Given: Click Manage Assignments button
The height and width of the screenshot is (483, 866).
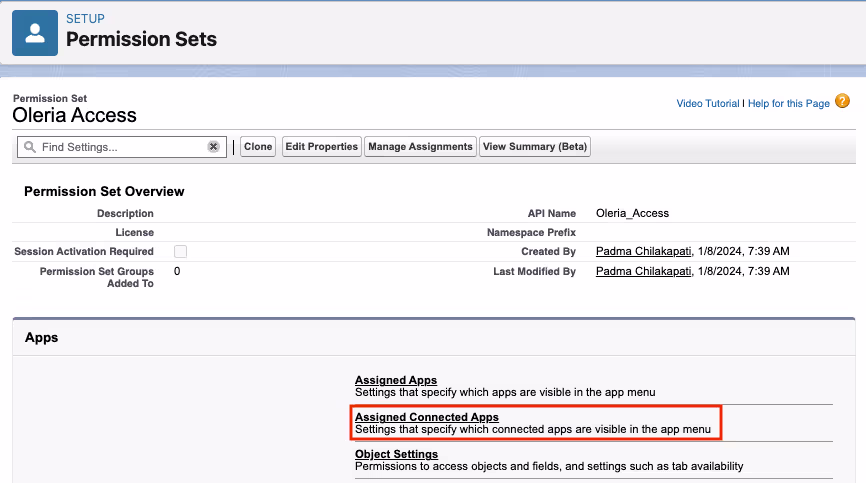Looking at the screenshot, I should point(420,147).
